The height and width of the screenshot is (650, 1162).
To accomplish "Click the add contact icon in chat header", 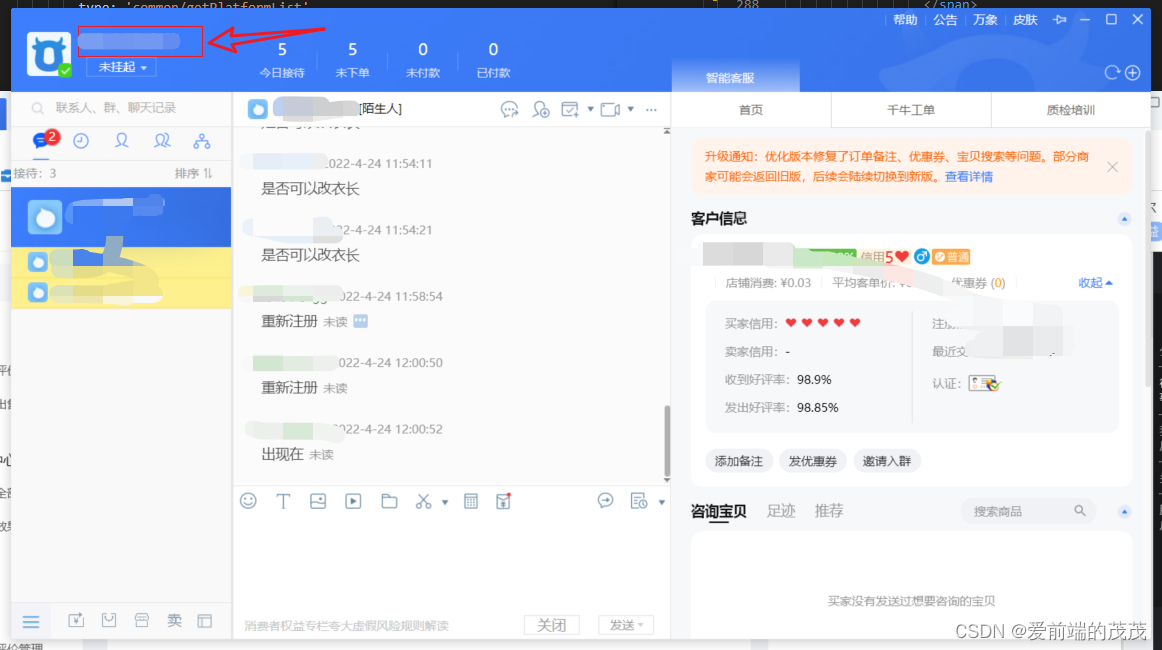I will pyautogui.click(x=541, y=110).
